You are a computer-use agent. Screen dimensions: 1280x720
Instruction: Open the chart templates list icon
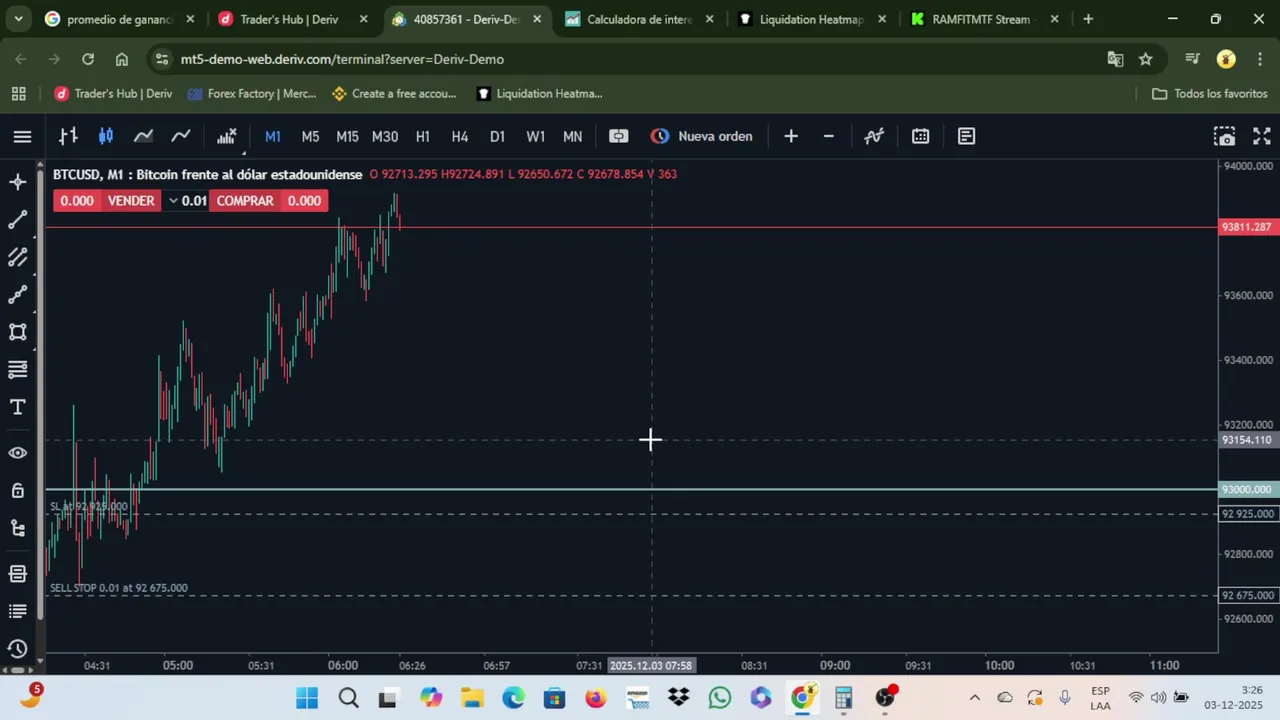click(966, 136)
